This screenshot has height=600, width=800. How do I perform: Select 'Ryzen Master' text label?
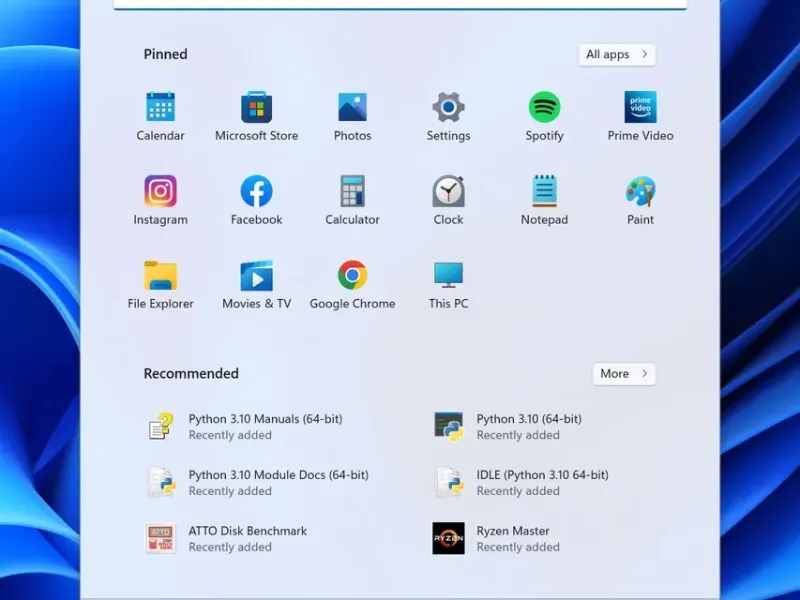point(513,531)
